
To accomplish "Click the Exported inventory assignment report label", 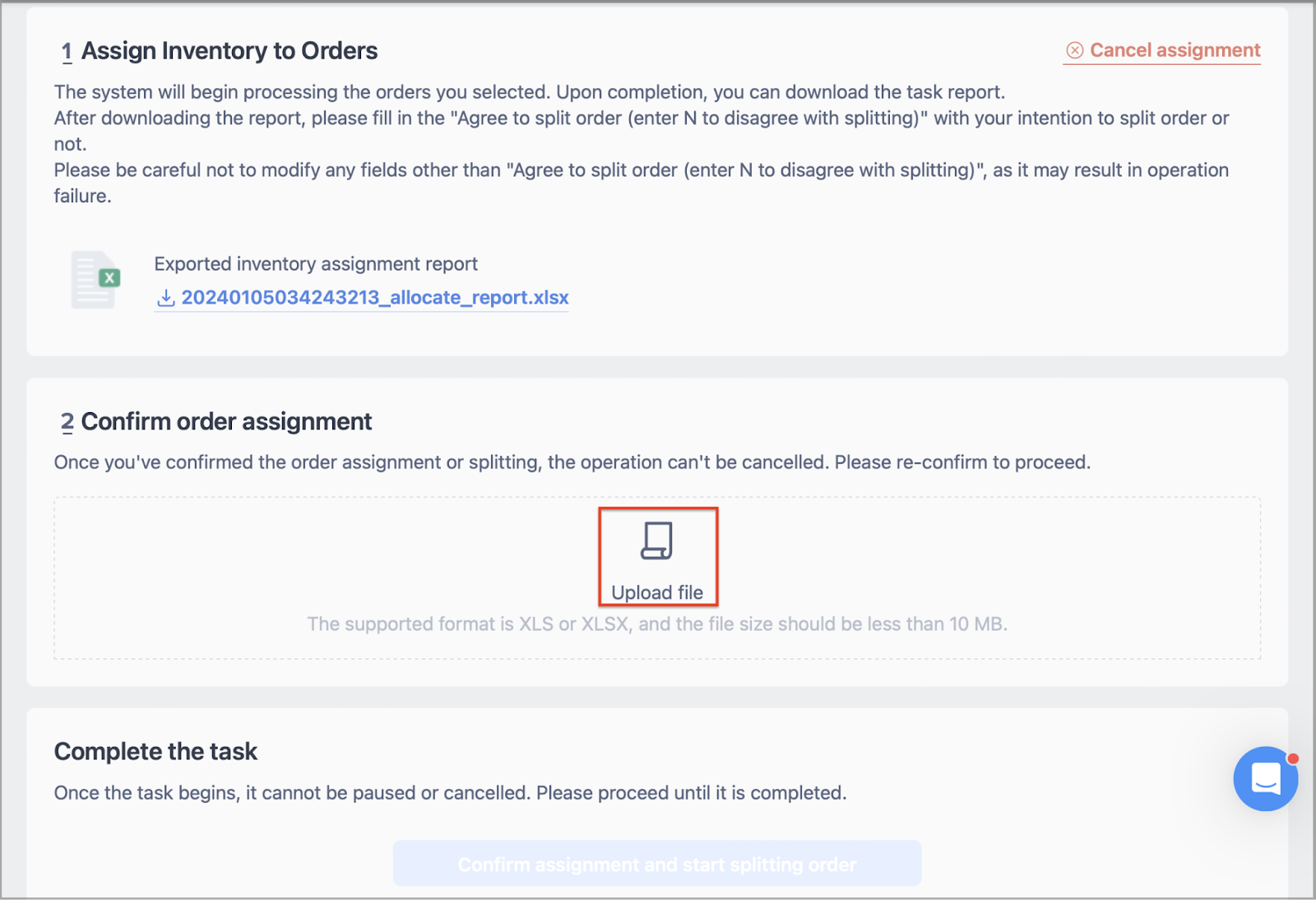I will [316, 264].
